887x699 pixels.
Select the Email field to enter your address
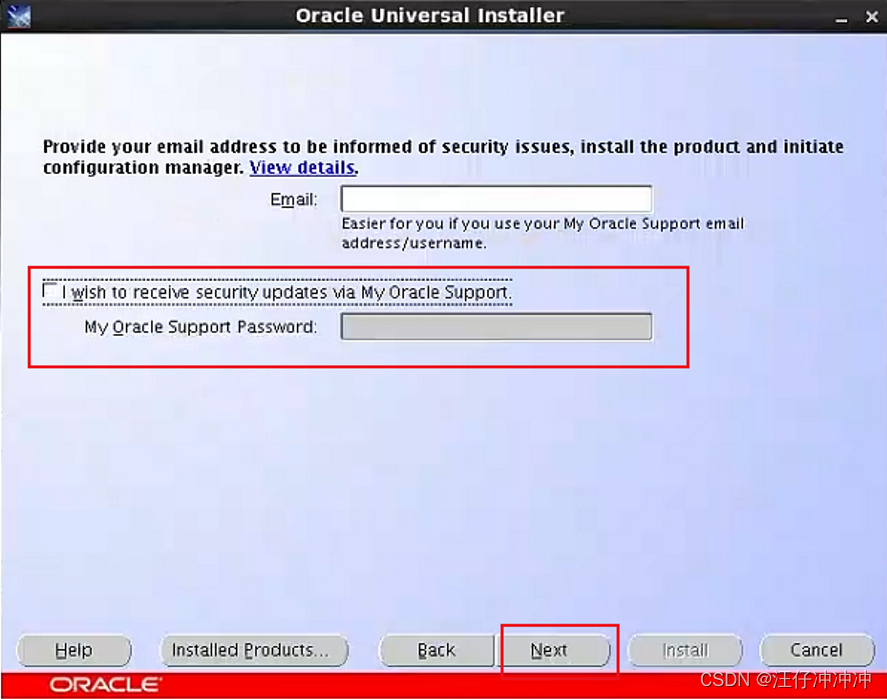pos(495,197)
